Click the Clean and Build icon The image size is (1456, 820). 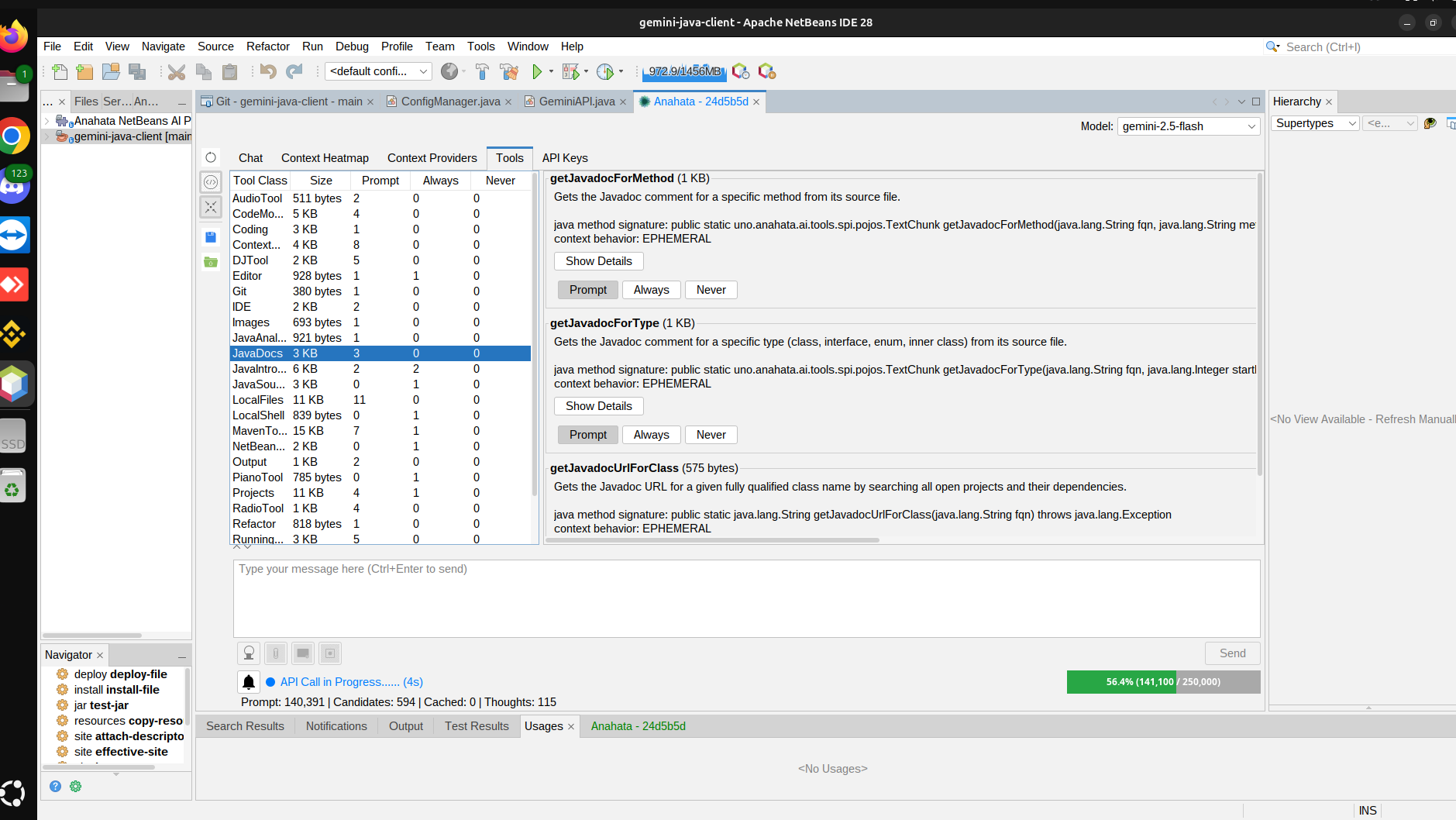509,72
